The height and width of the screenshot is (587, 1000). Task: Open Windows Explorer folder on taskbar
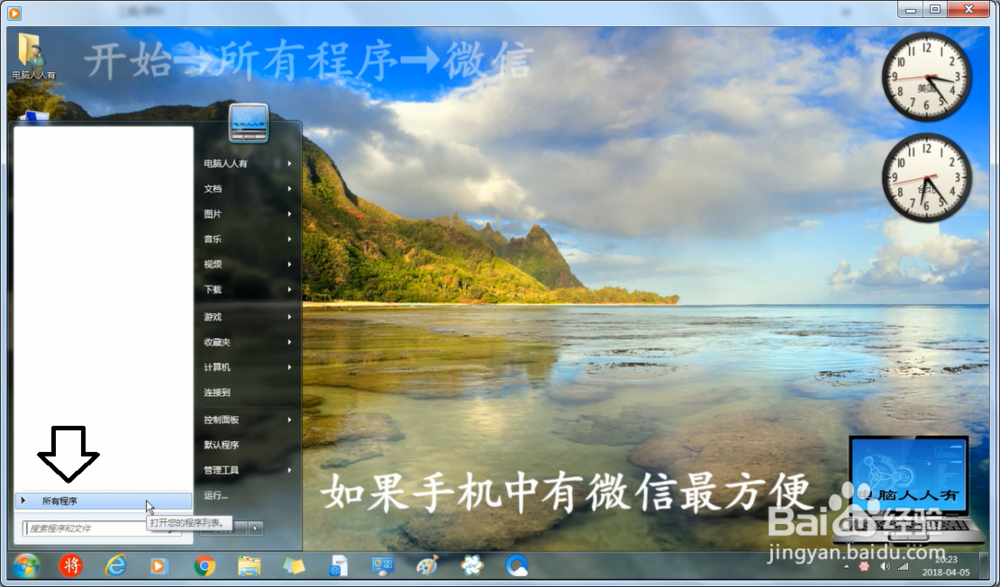[249, 567]
